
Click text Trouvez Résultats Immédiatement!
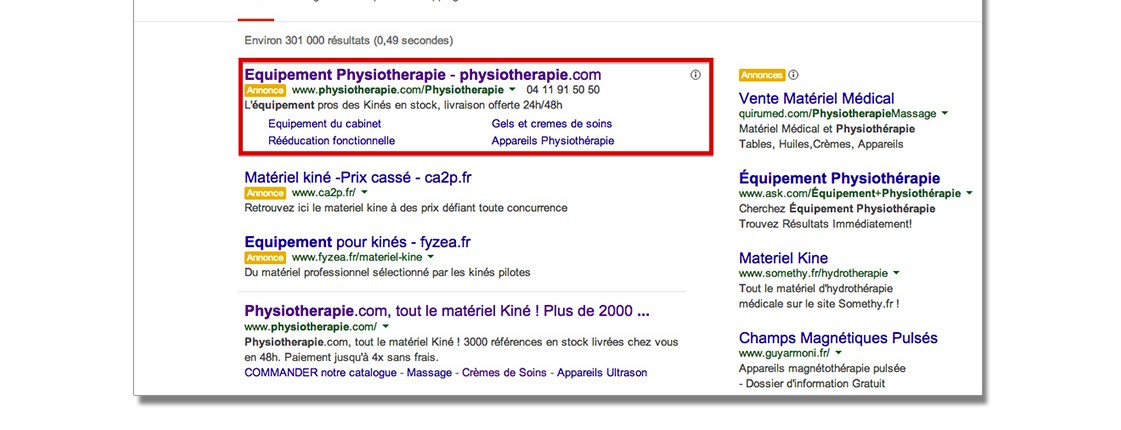click(826, 224)
